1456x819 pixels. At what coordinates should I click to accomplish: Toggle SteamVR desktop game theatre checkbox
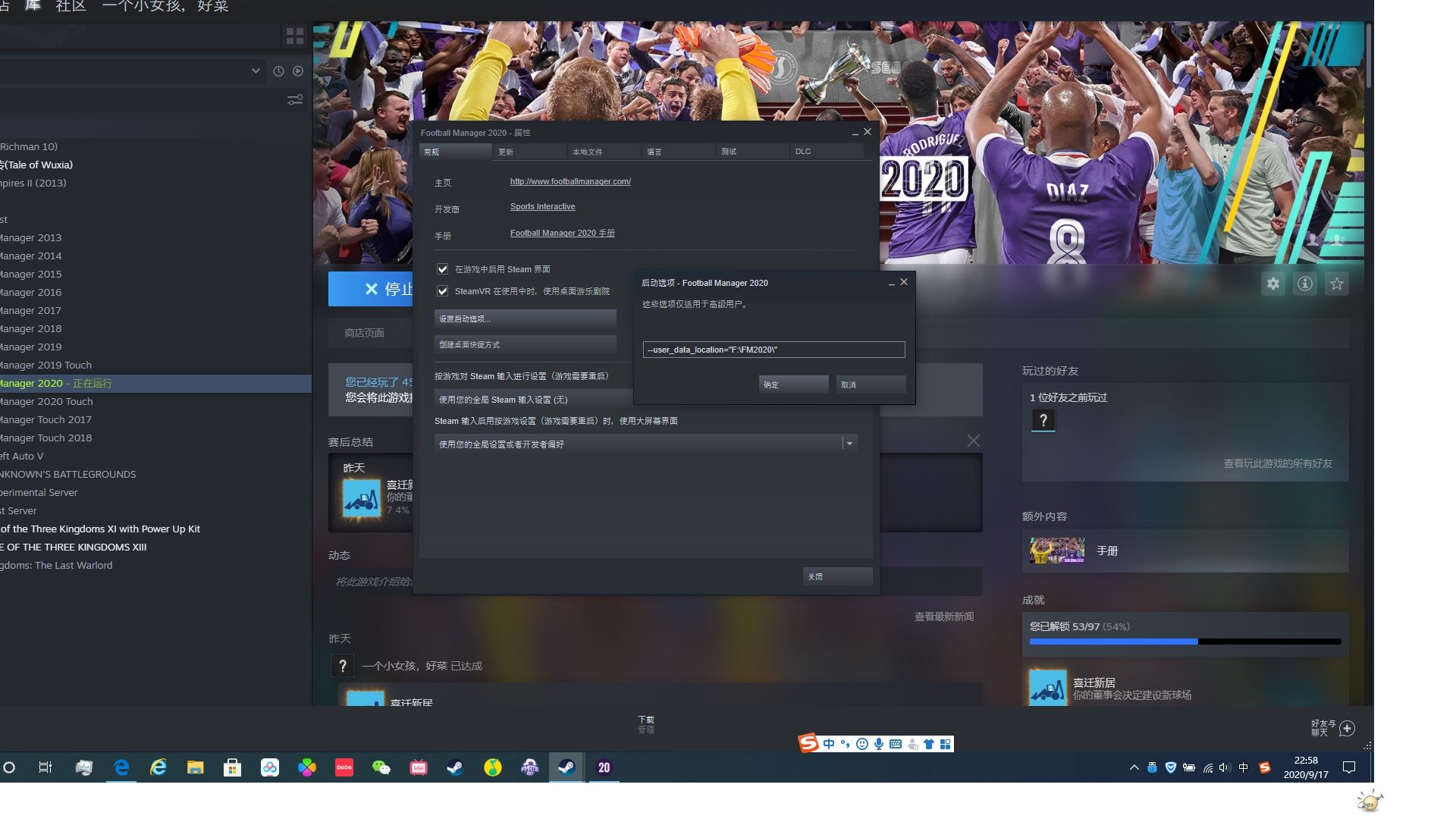click(443, 291)
